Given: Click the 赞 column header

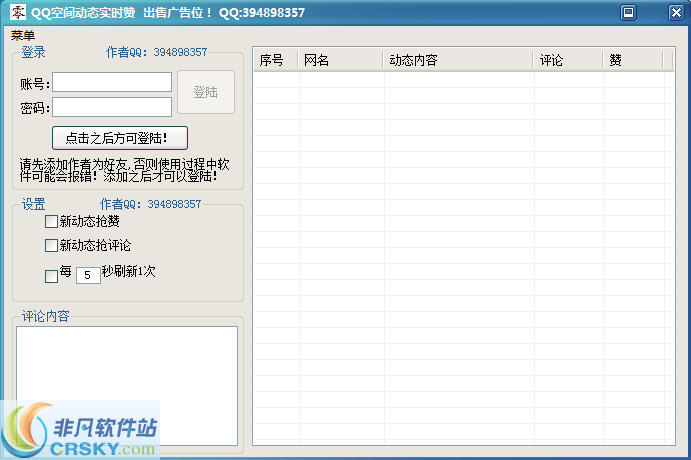Looking at the screenshot, I should (x=634, y=60).
